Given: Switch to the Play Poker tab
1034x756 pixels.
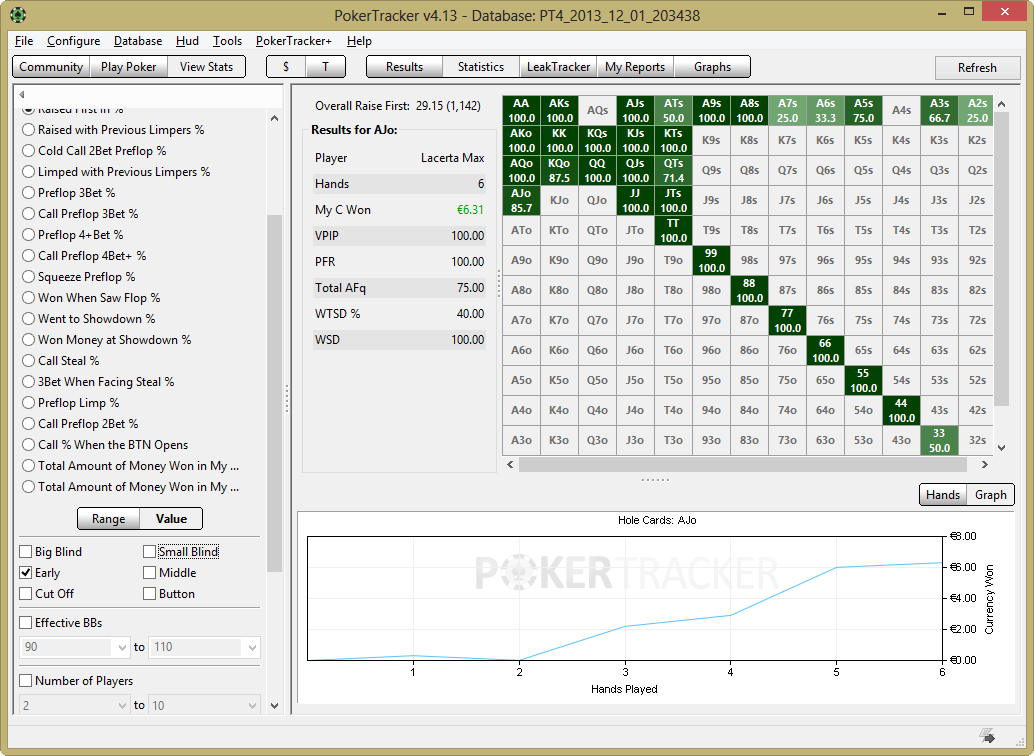Looking at the screenshot, I should coord(129,67).
